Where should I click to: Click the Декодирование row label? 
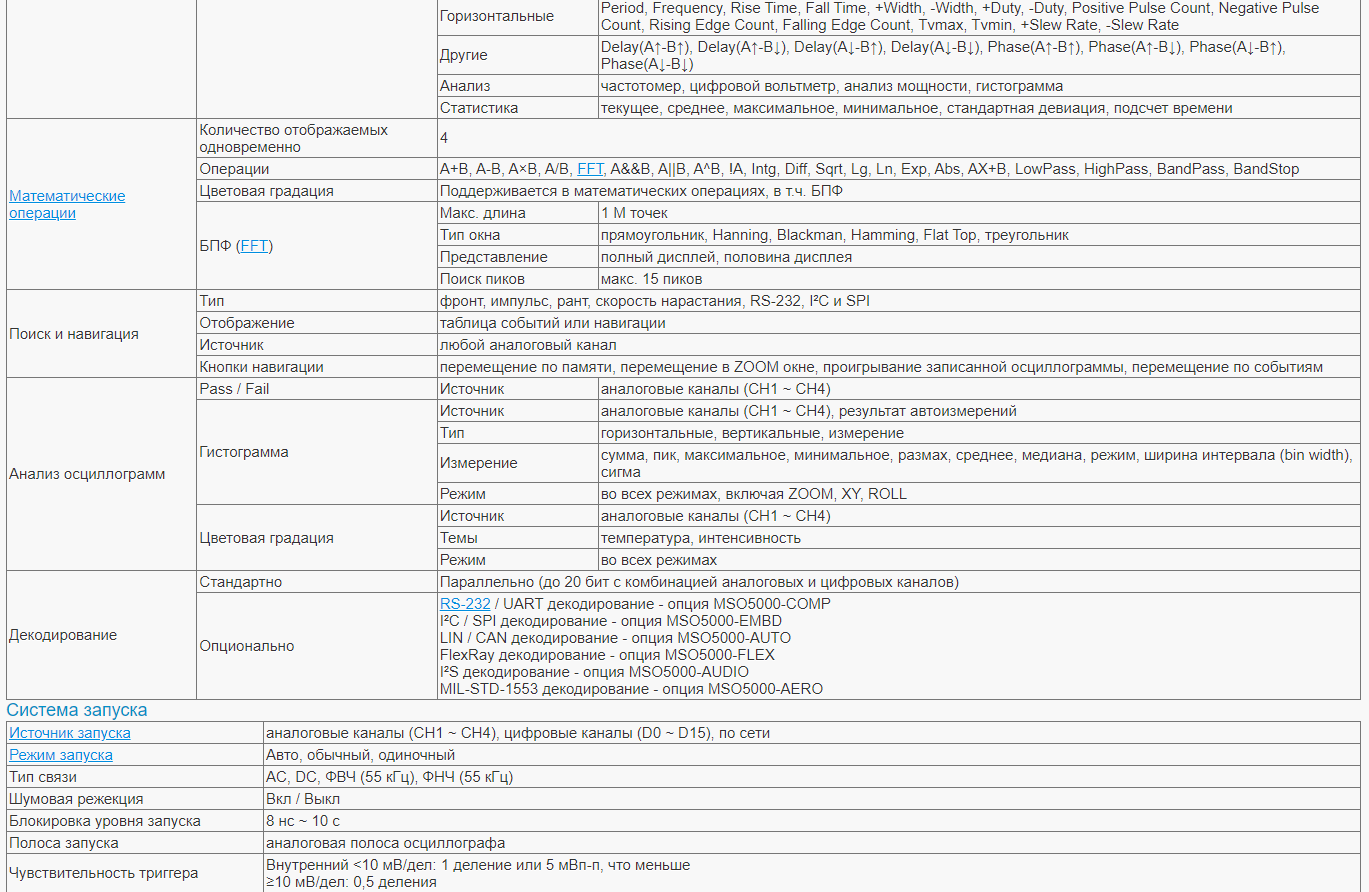[x=63, y=635]
